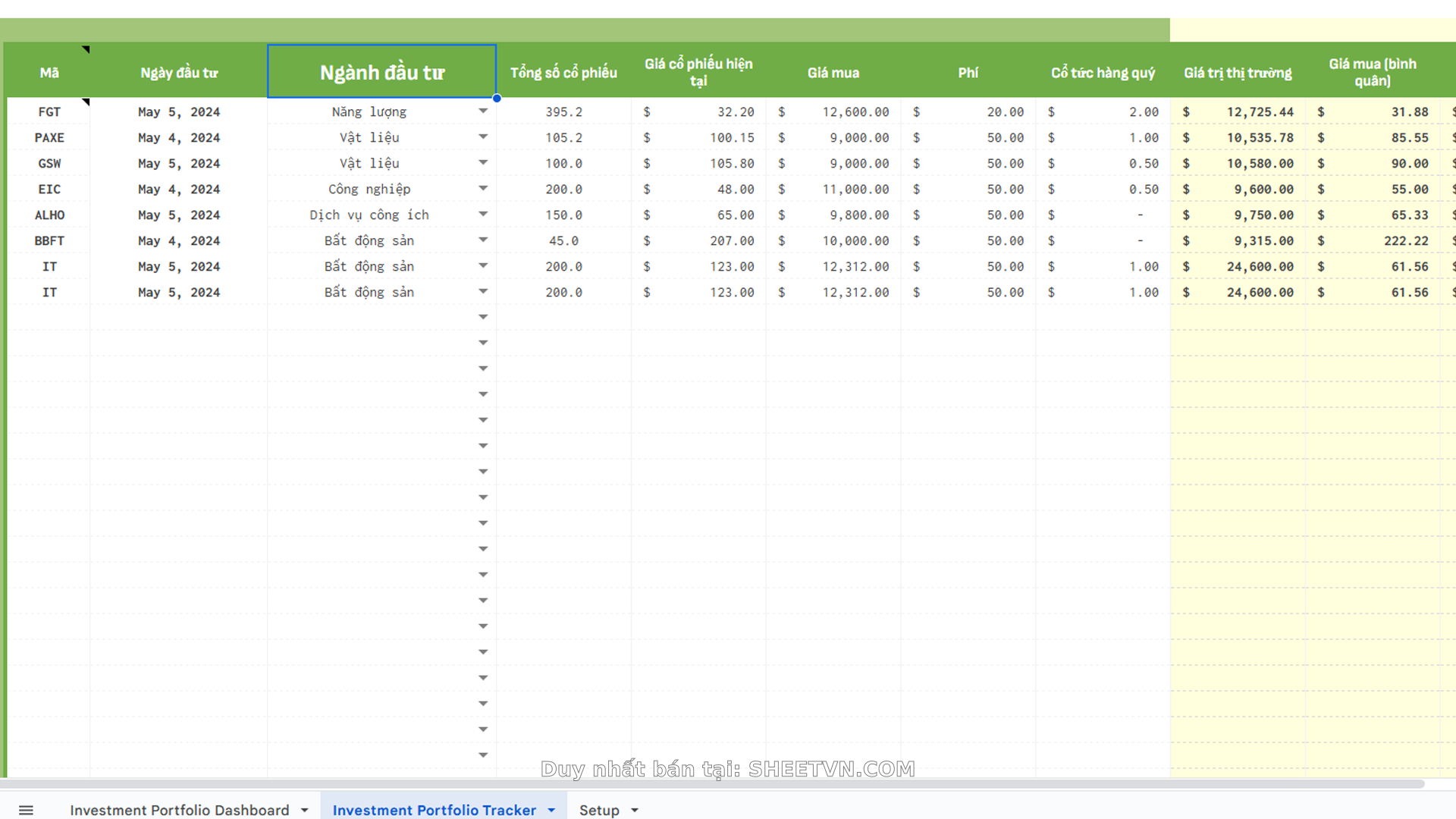Open the Vật liệu dropdown in PAXE row
The image size is (1456, 819).
483,137
